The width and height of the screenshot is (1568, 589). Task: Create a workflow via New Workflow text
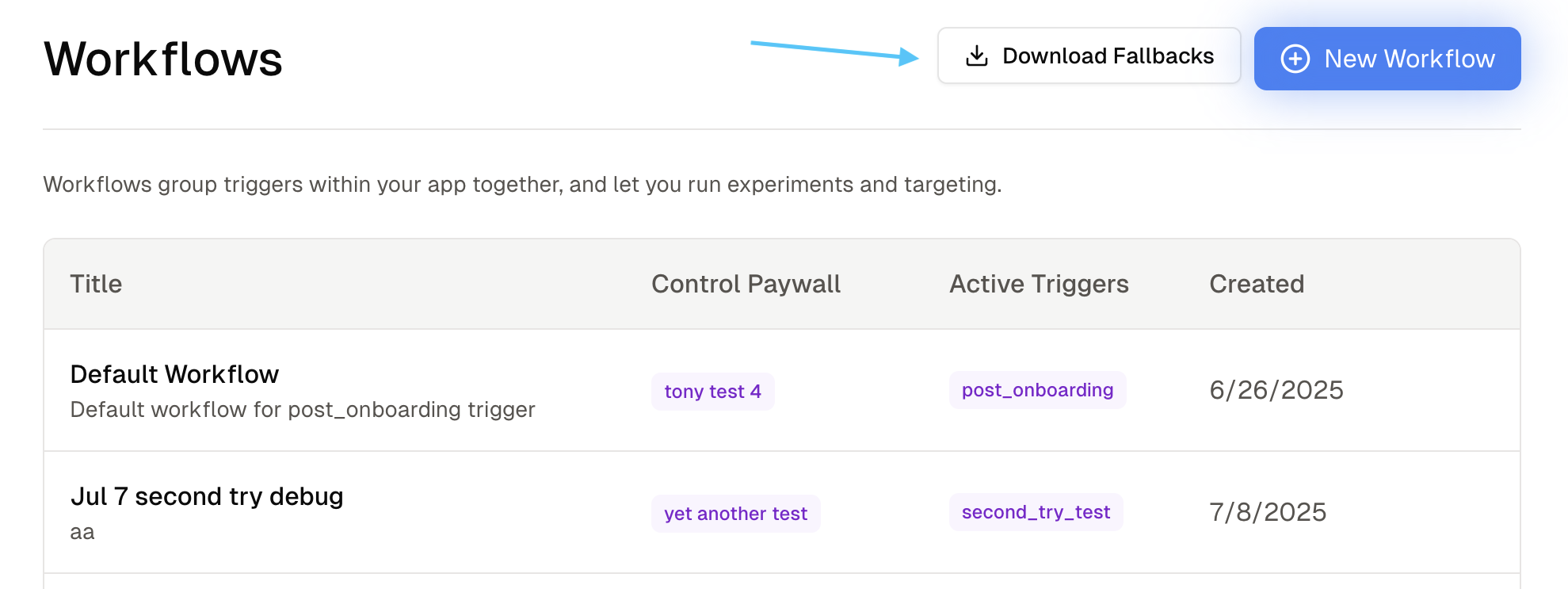tap(1409, 59)
